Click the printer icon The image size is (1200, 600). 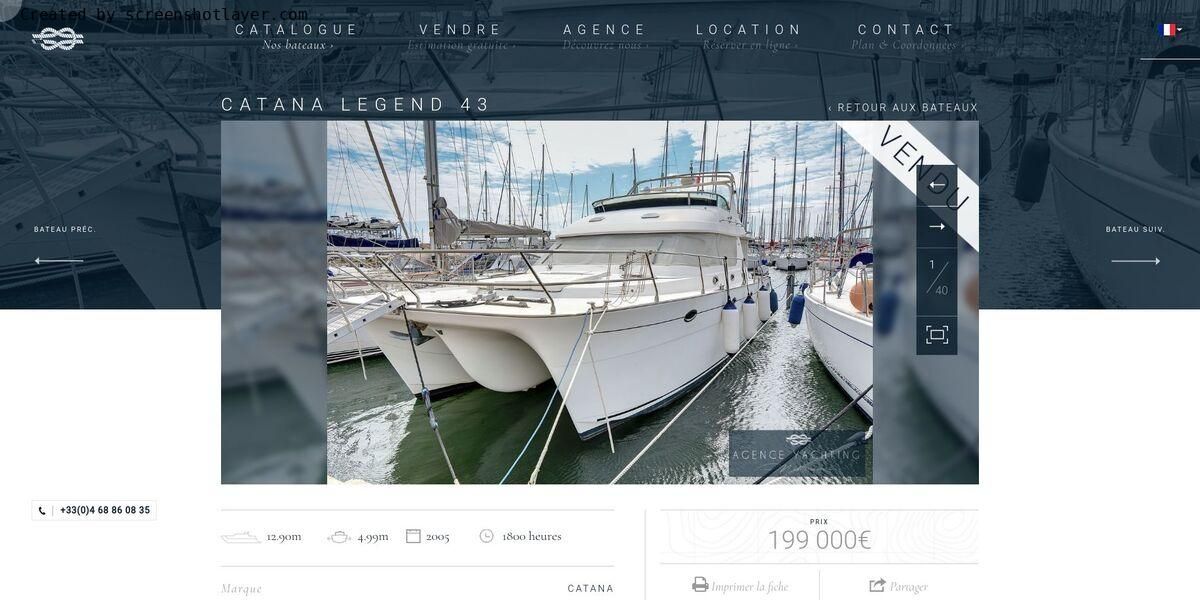700,585
